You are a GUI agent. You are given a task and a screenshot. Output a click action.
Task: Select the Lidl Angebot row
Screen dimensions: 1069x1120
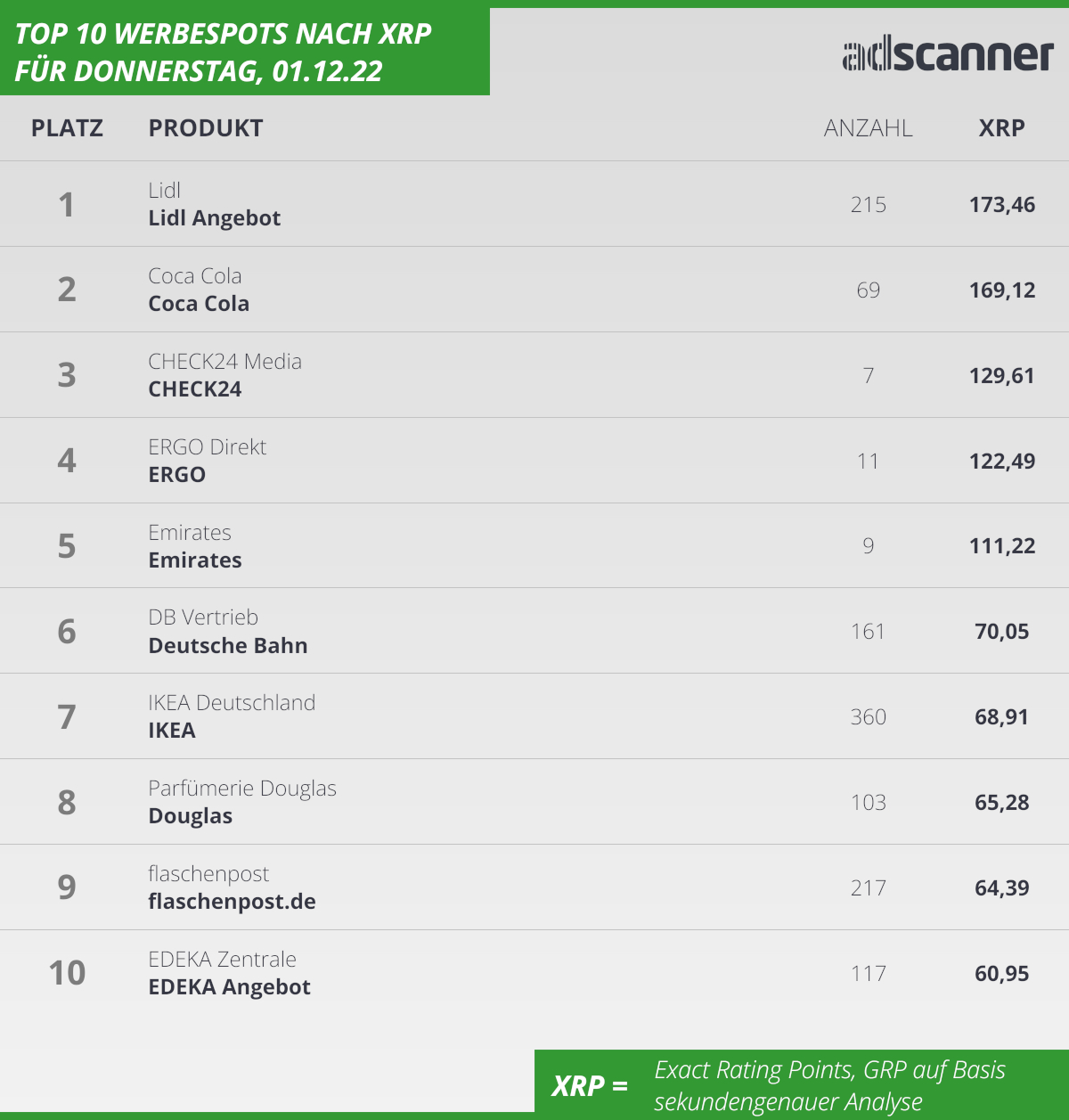[534, 204]
